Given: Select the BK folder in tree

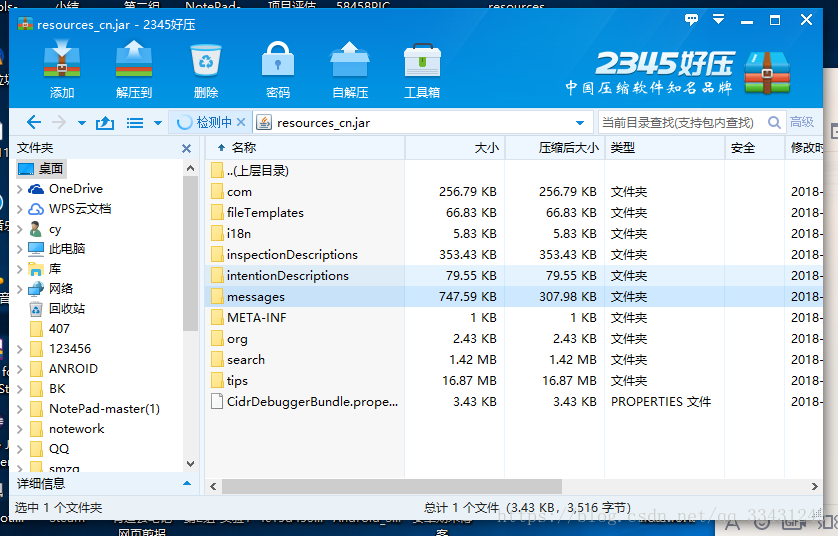Looking at the screenshot, I should (x=47, y=389).
